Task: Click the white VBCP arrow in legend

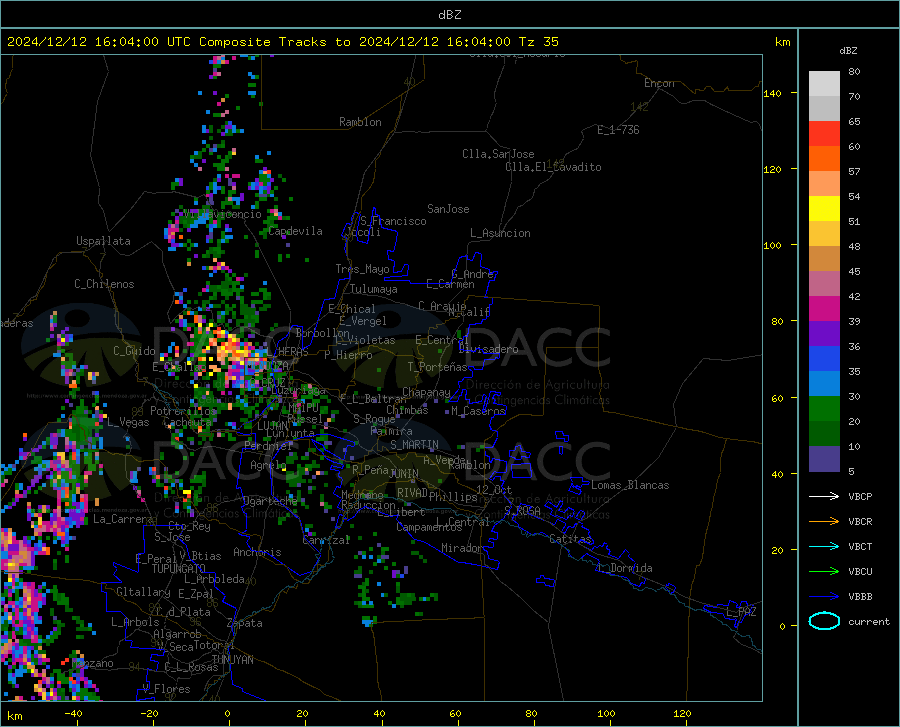Action: (824, 496)
